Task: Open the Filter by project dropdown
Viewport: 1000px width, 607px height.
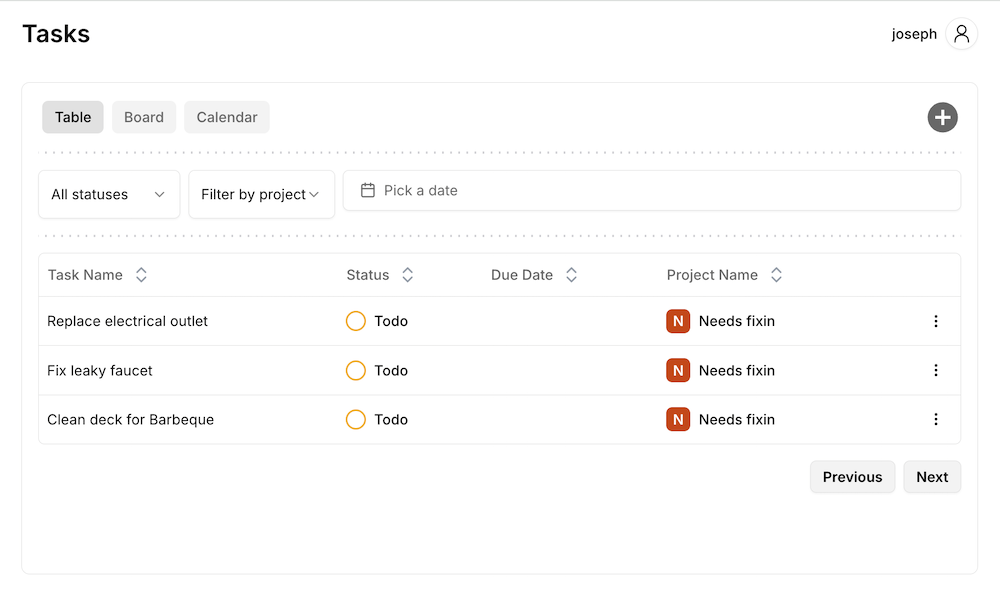Action: pyautogui.click(x=261, y=194)
